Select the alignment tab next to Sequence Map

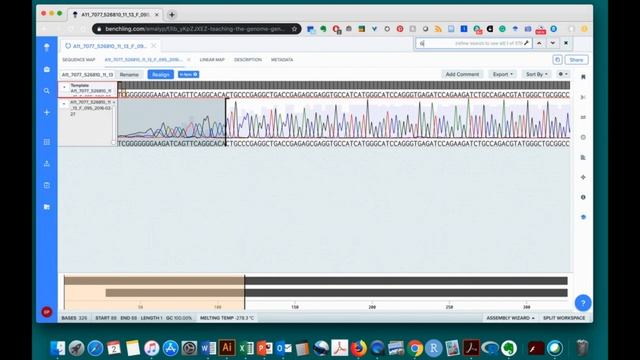pyautogui.click(x=143, y=60)
